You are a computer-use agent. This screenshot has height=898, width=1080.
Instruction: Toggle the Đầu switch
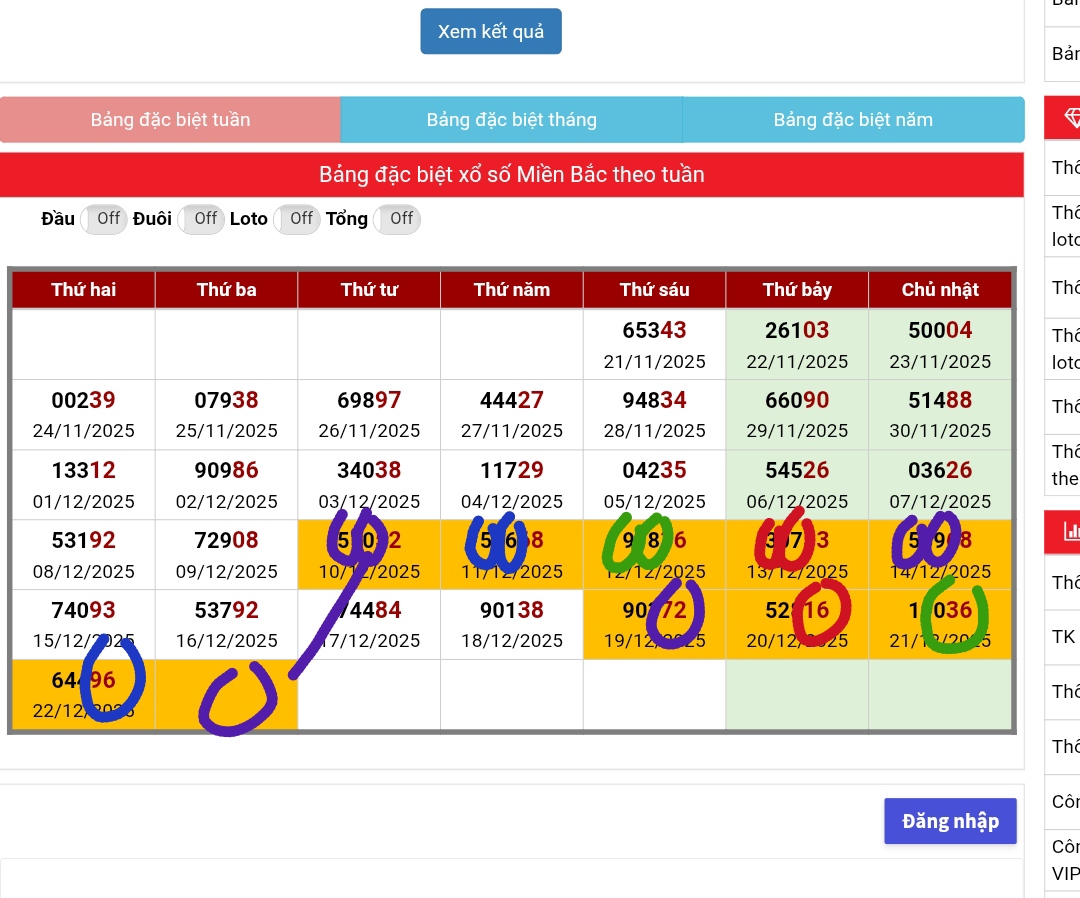point(103,219)
